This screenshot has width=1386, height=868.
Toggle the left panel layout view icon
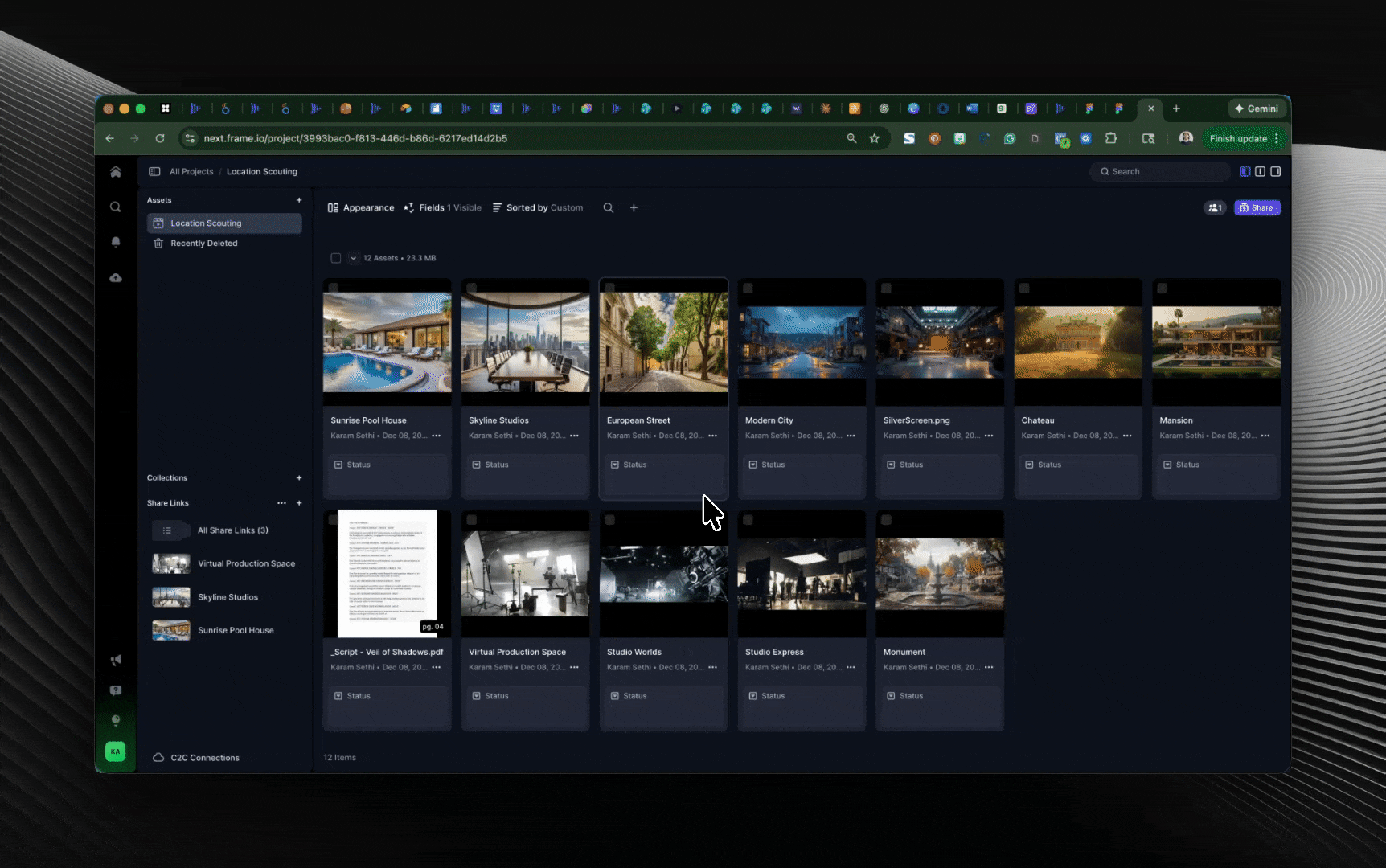pyautogui.click(x=1245, y=171)
